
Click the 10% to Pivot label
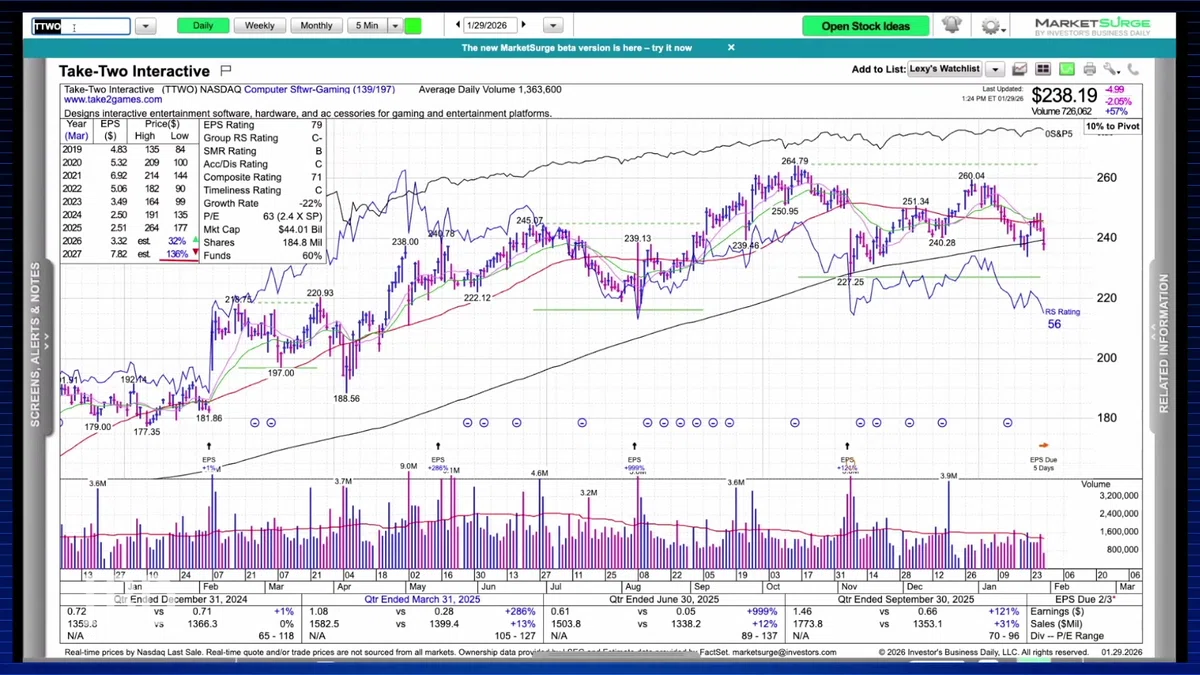coord(1113,126)
